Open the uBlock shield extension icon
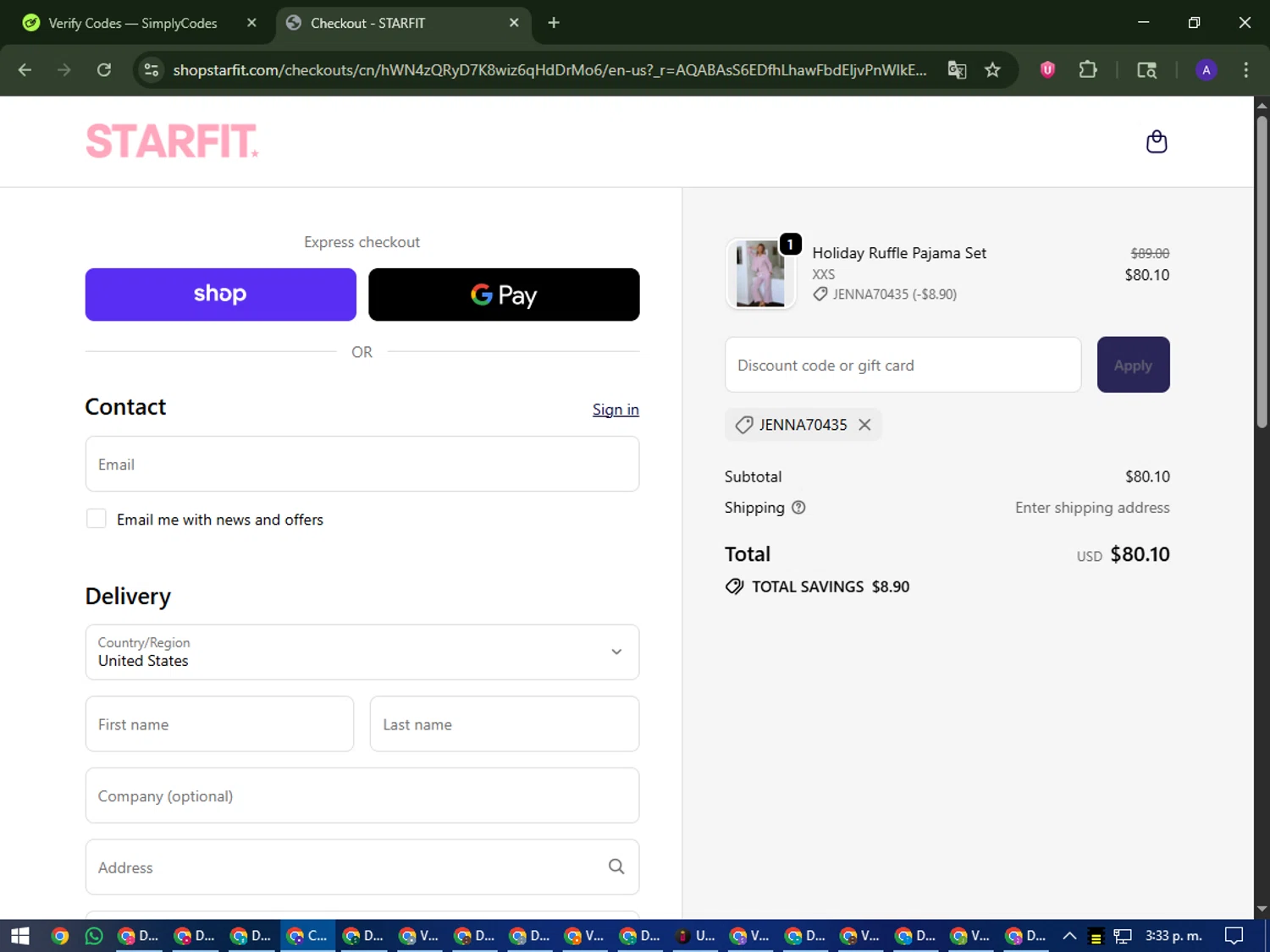Image resolution: width=1270 pixels, height=952 pixels. point(1047,70)
